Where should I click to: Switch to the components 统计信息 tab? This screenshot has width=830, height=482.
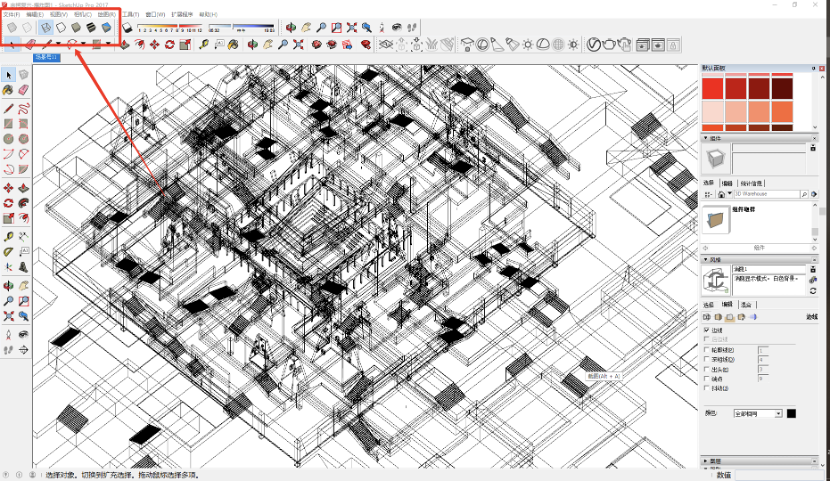pyautogui.click(x=751, y=183)
